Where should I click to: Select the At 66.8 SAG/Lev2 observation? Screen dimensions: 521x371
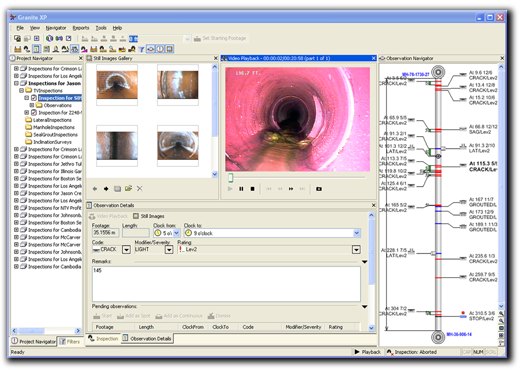click(x=483, y=129)
